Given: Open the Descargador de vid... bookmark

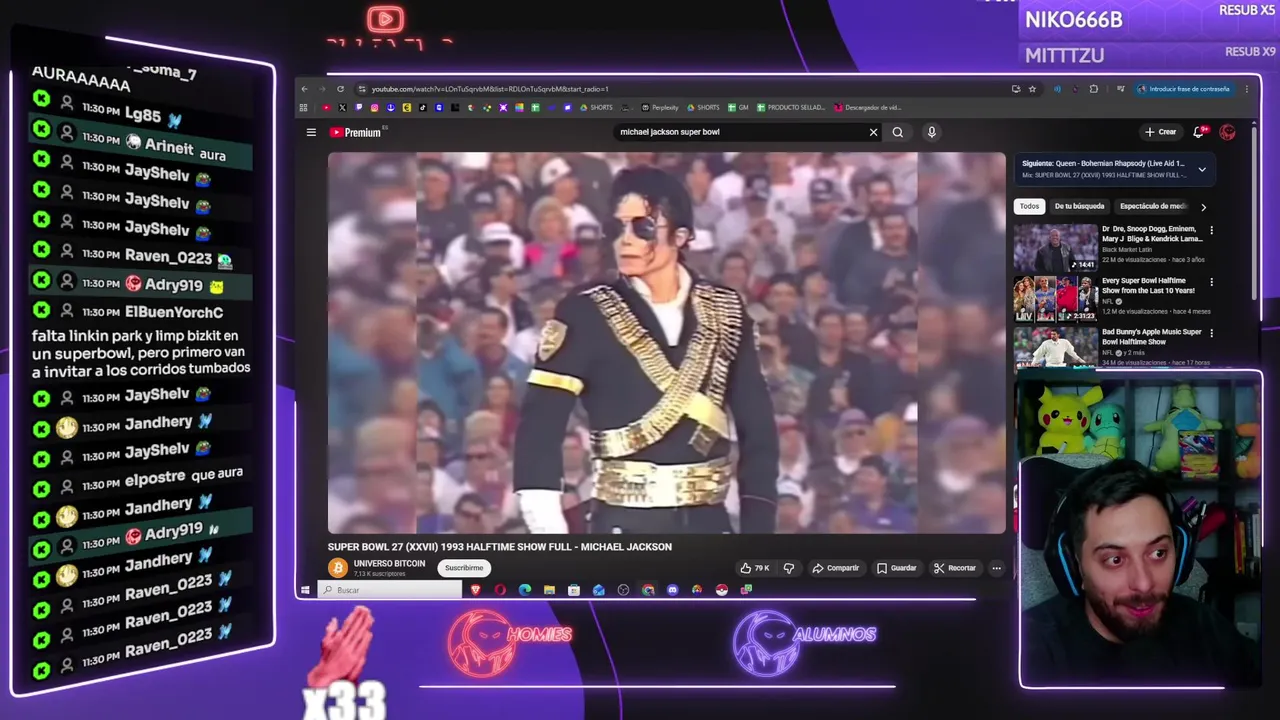Looking at the screenshot, I should pos(868,107).
